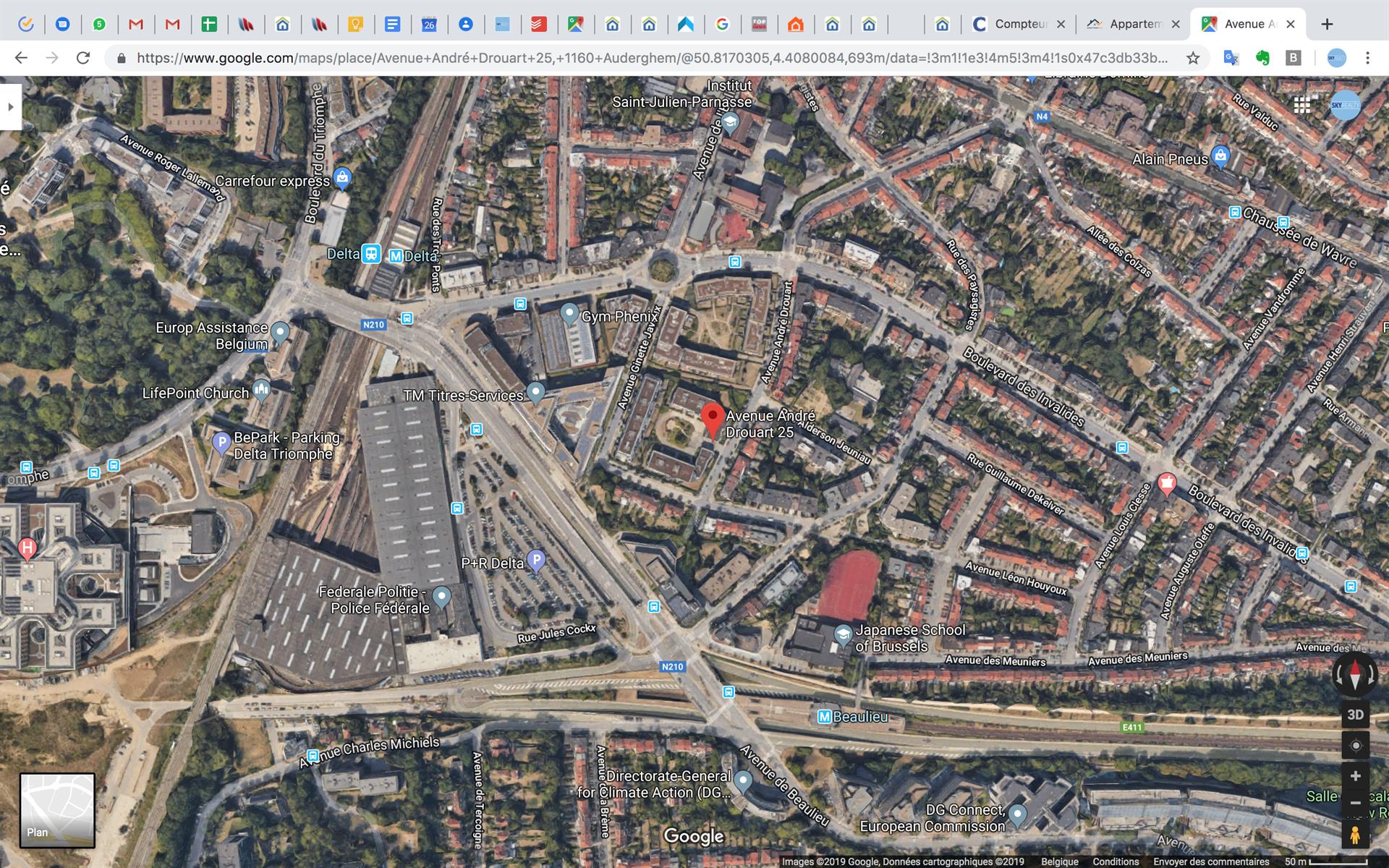Expand the collapsed side panel arrow
Image resolution: width=1389 pixels, height=868 pixels.
10,107
